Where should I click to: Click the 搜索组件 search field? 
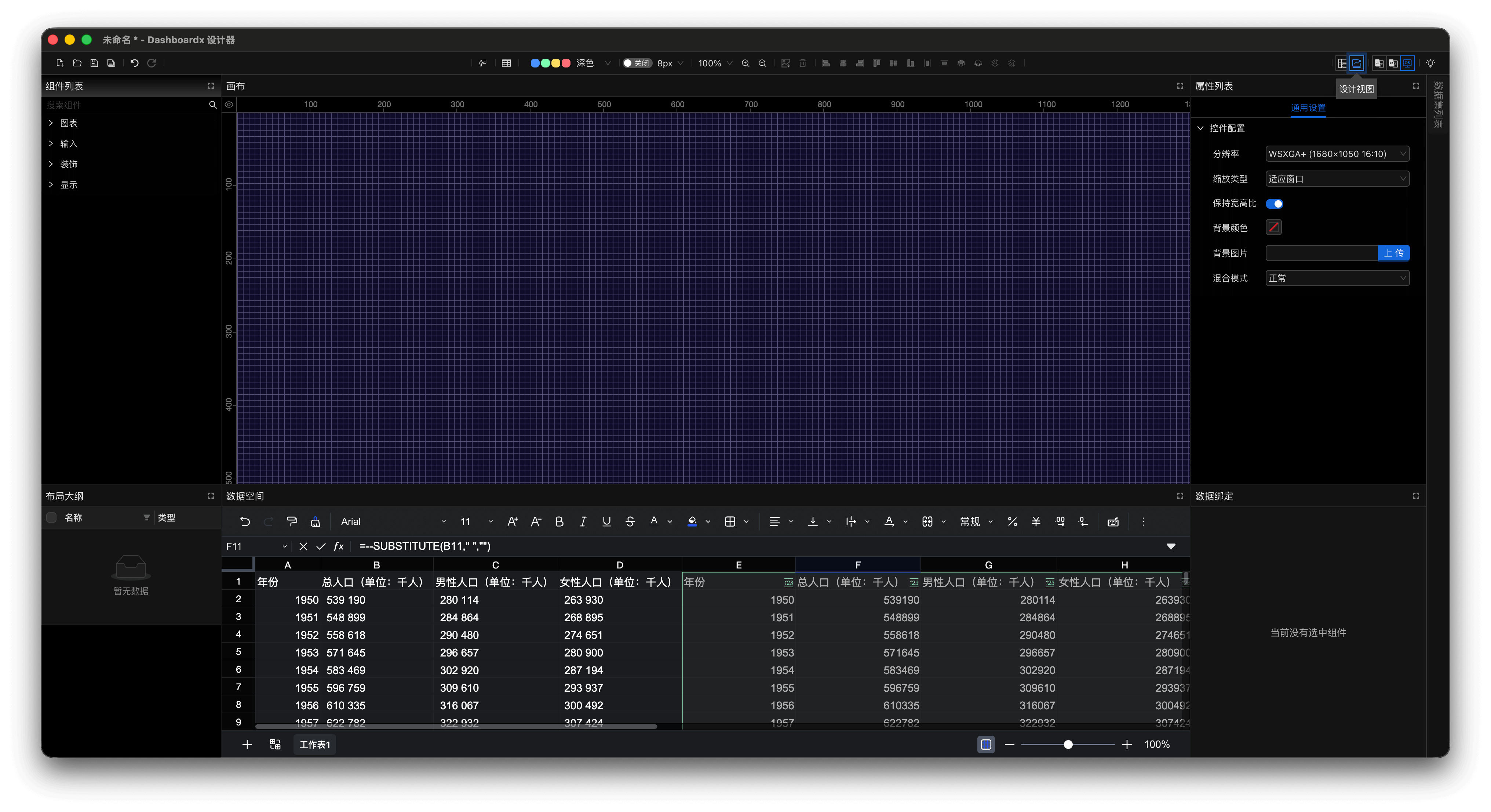[x=124, y=105]
